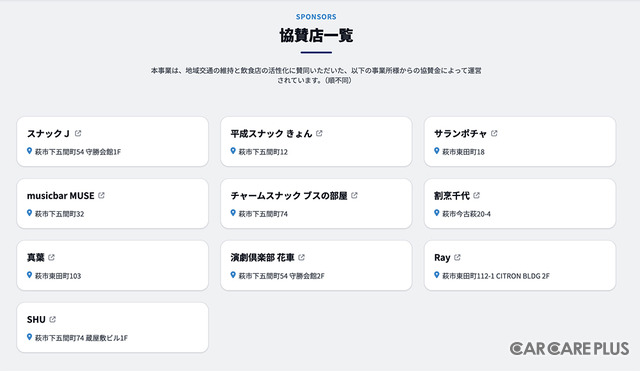Select address text 萩市下五間町12
The height and width of the screenshot is (371, 640).
263,152
